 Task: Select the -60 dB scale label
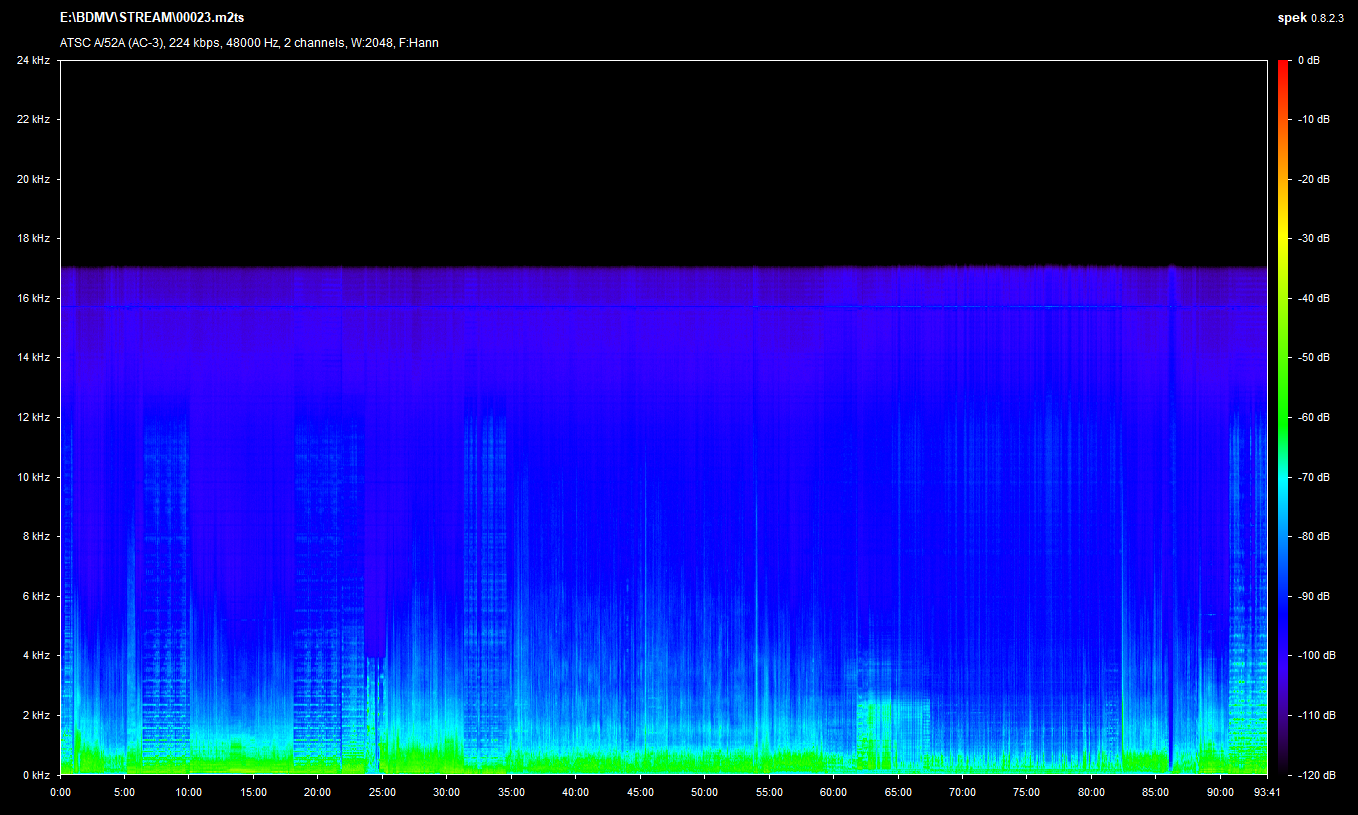1313,418
